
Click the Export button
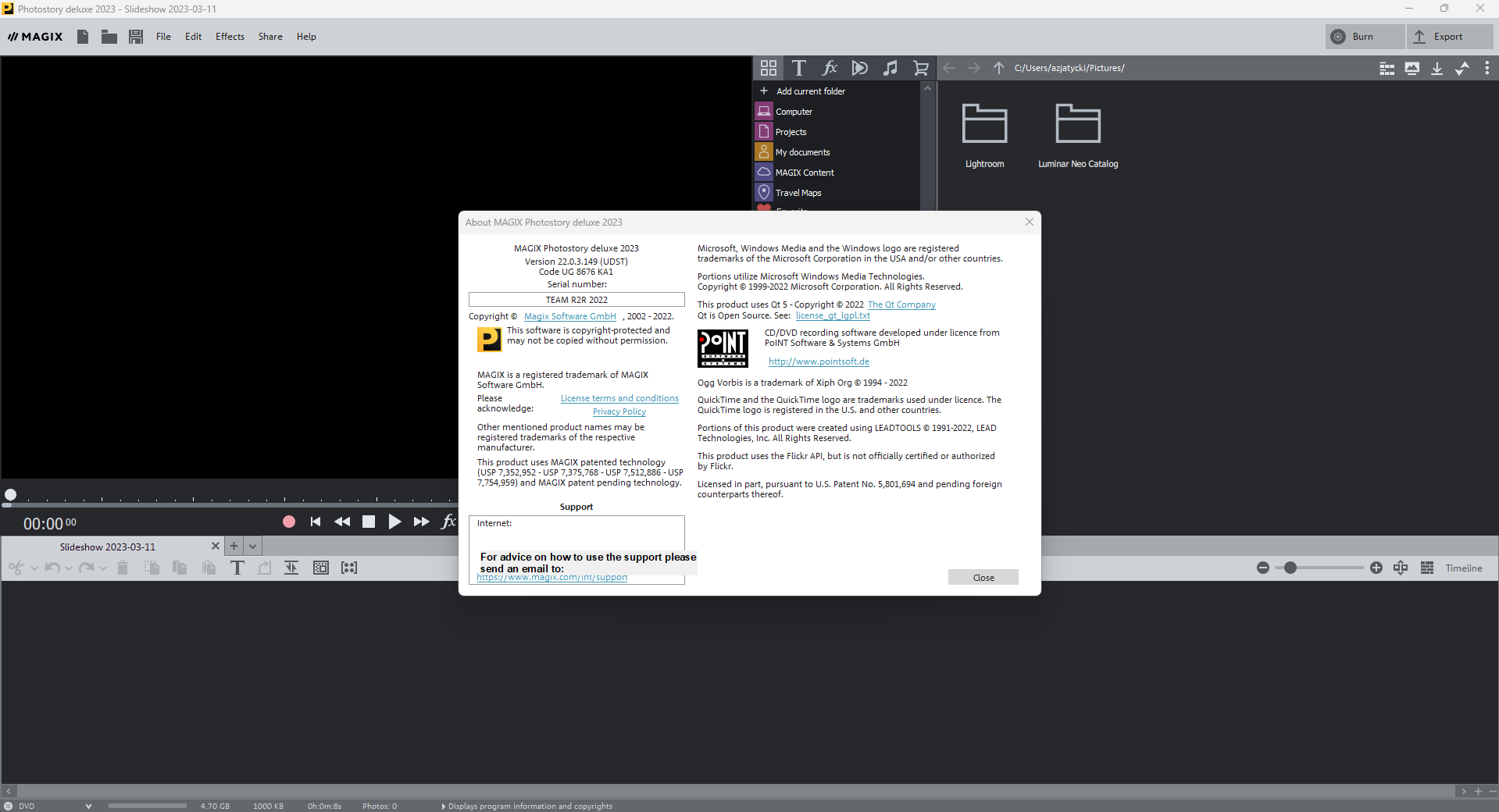(1451, 37)
